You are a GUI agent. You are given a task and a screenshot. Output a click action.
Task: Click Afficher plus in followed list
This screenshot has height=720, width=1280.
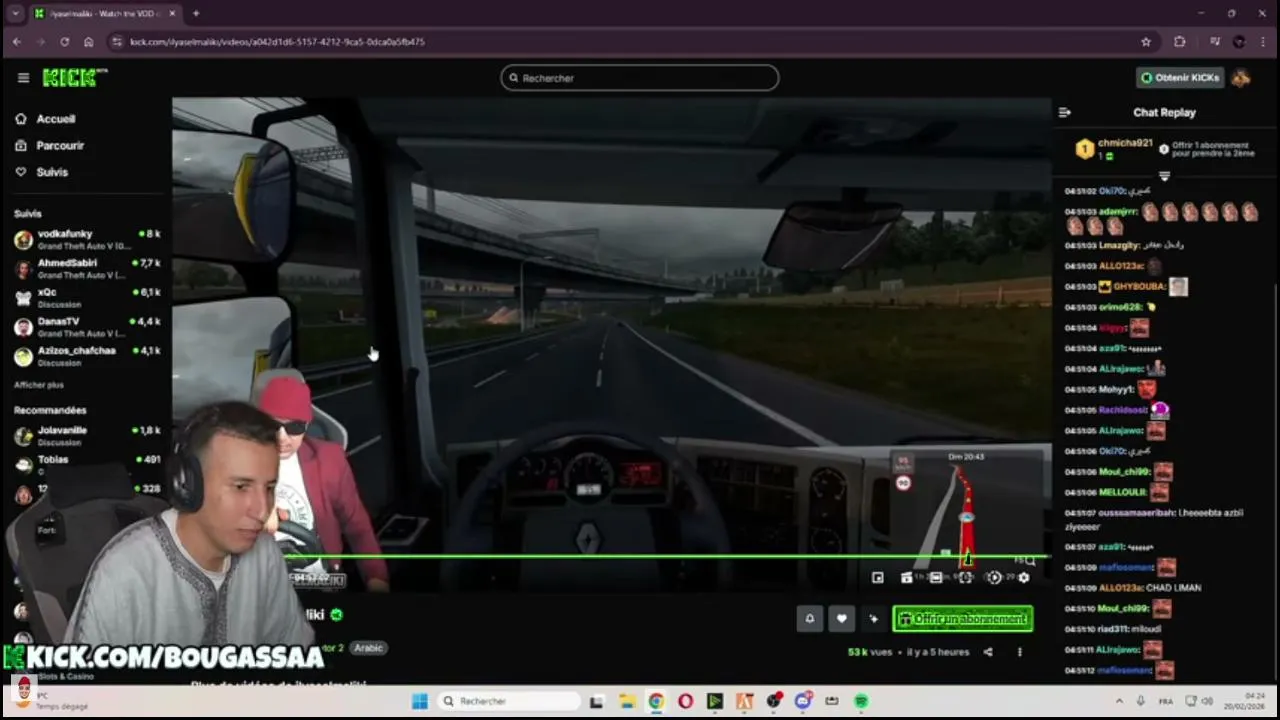(x=39, y=385)
